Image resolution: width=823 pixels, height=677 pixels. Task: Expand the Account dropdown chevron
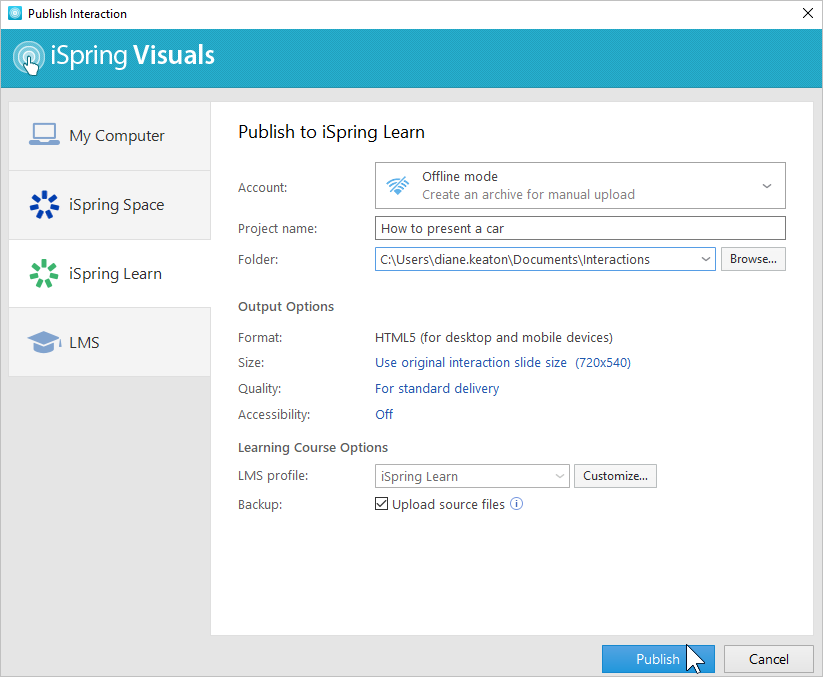(x=767, y=186)
